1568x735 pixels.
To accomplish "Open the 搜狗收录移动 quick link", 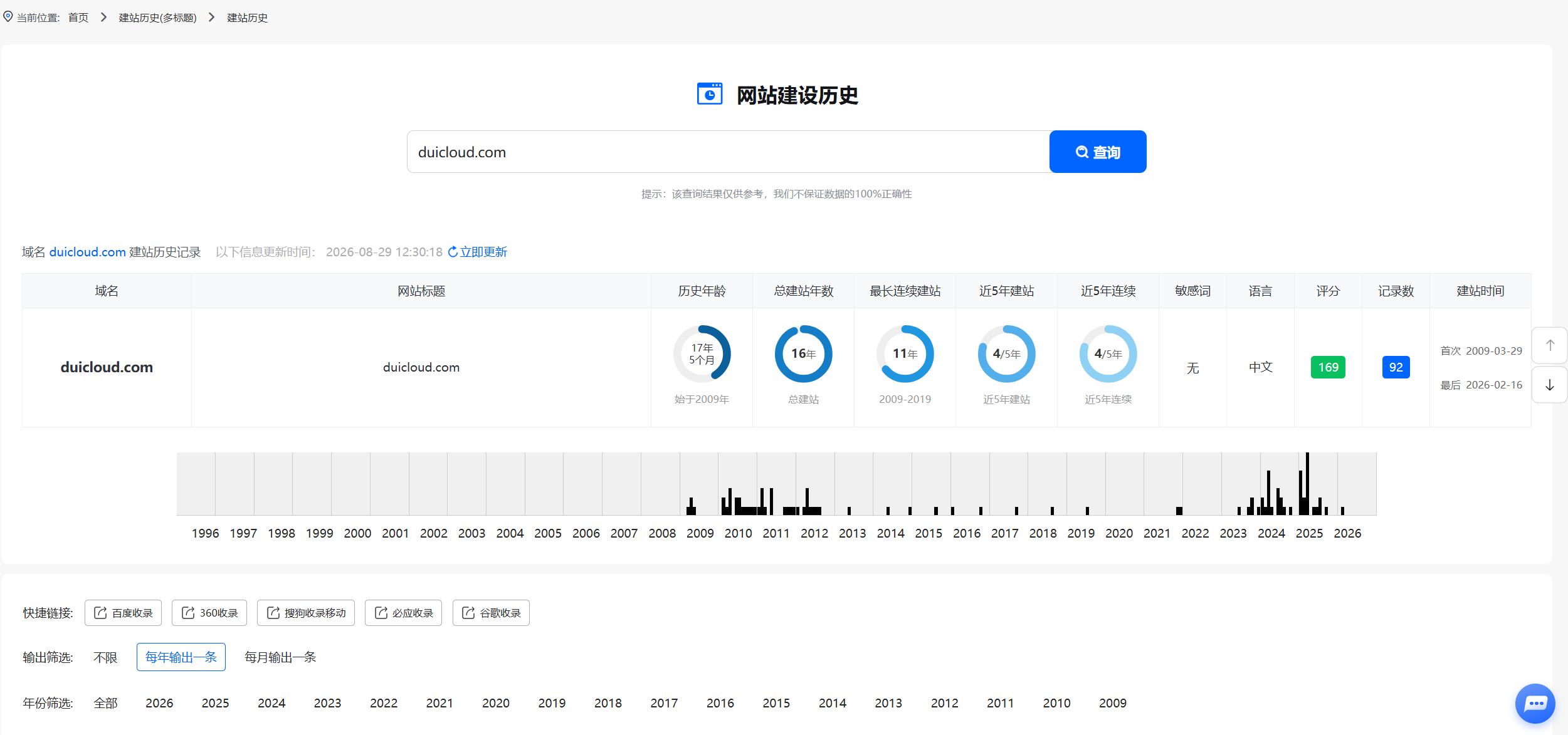I will (306, 613).
